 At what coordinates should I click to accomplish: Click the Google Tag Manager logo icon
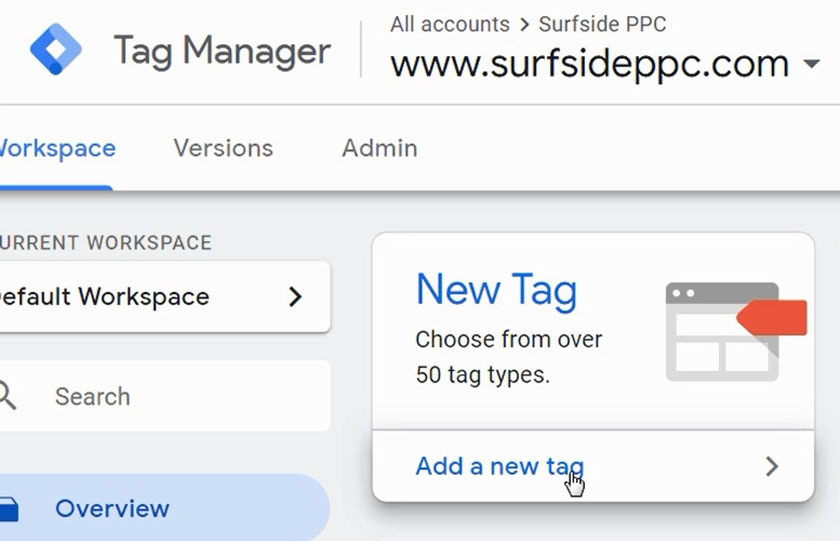[x=56, y=49]
